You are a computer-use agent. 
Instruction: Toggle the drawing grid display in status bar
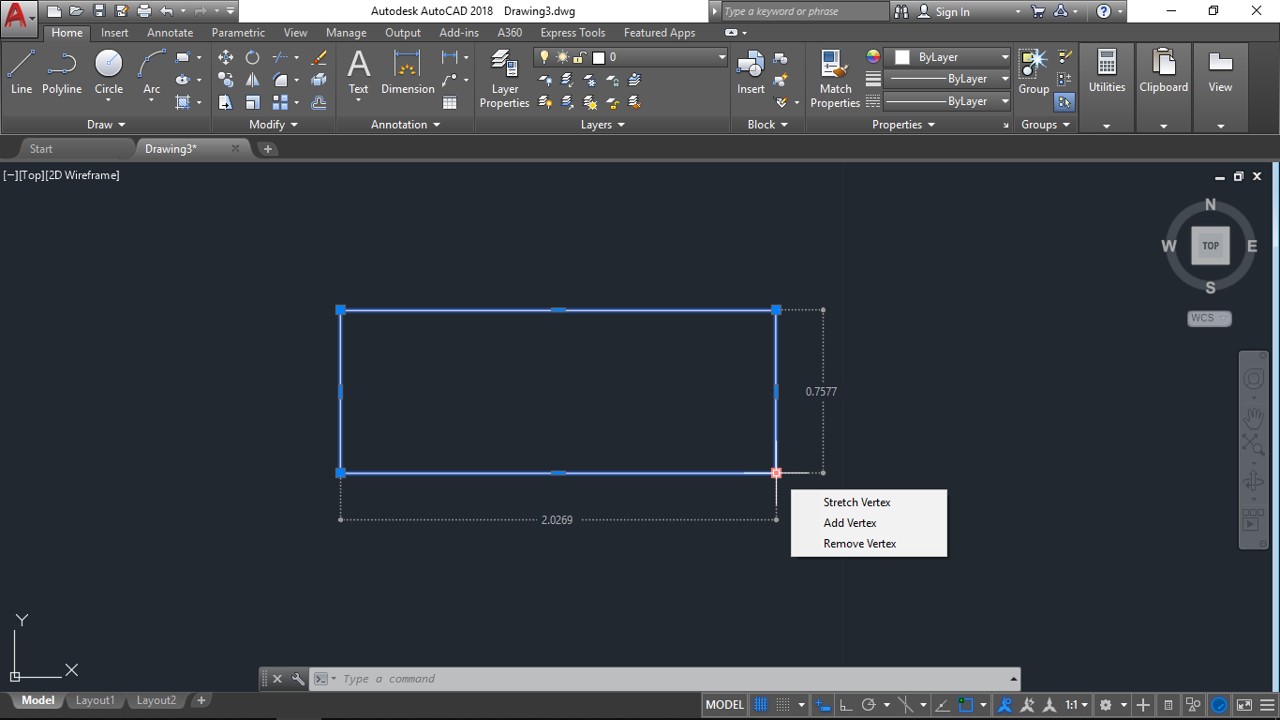(761, 705)
